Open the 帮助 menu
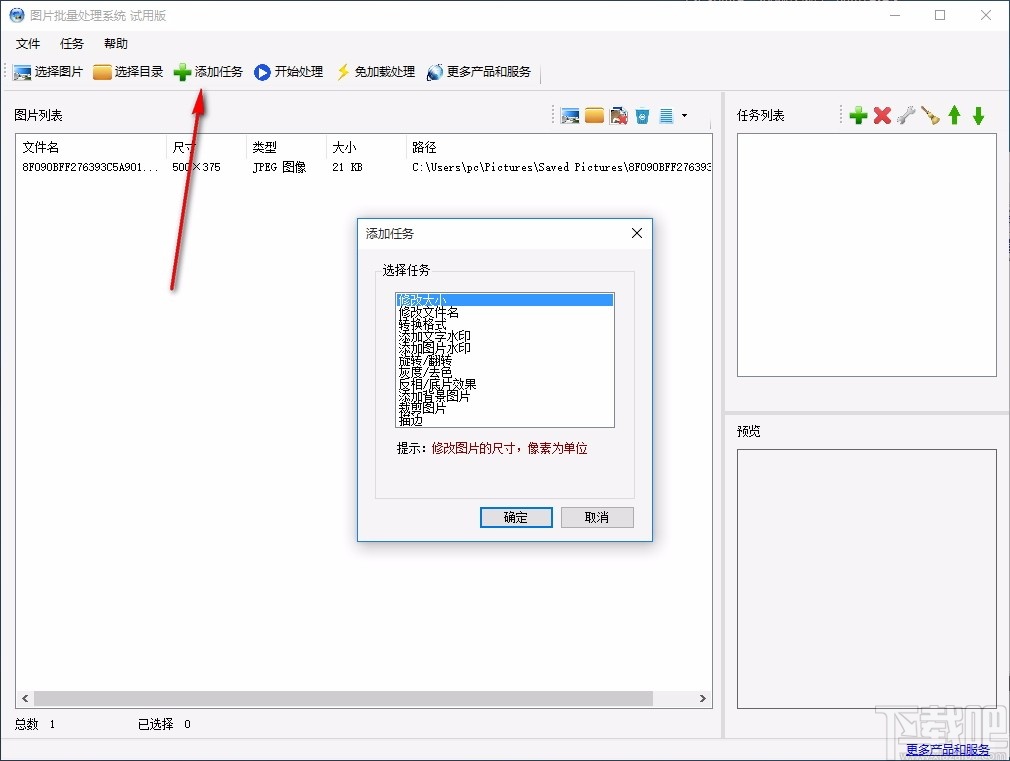This screenshot has height=761, width=1010. coord(114,44)
